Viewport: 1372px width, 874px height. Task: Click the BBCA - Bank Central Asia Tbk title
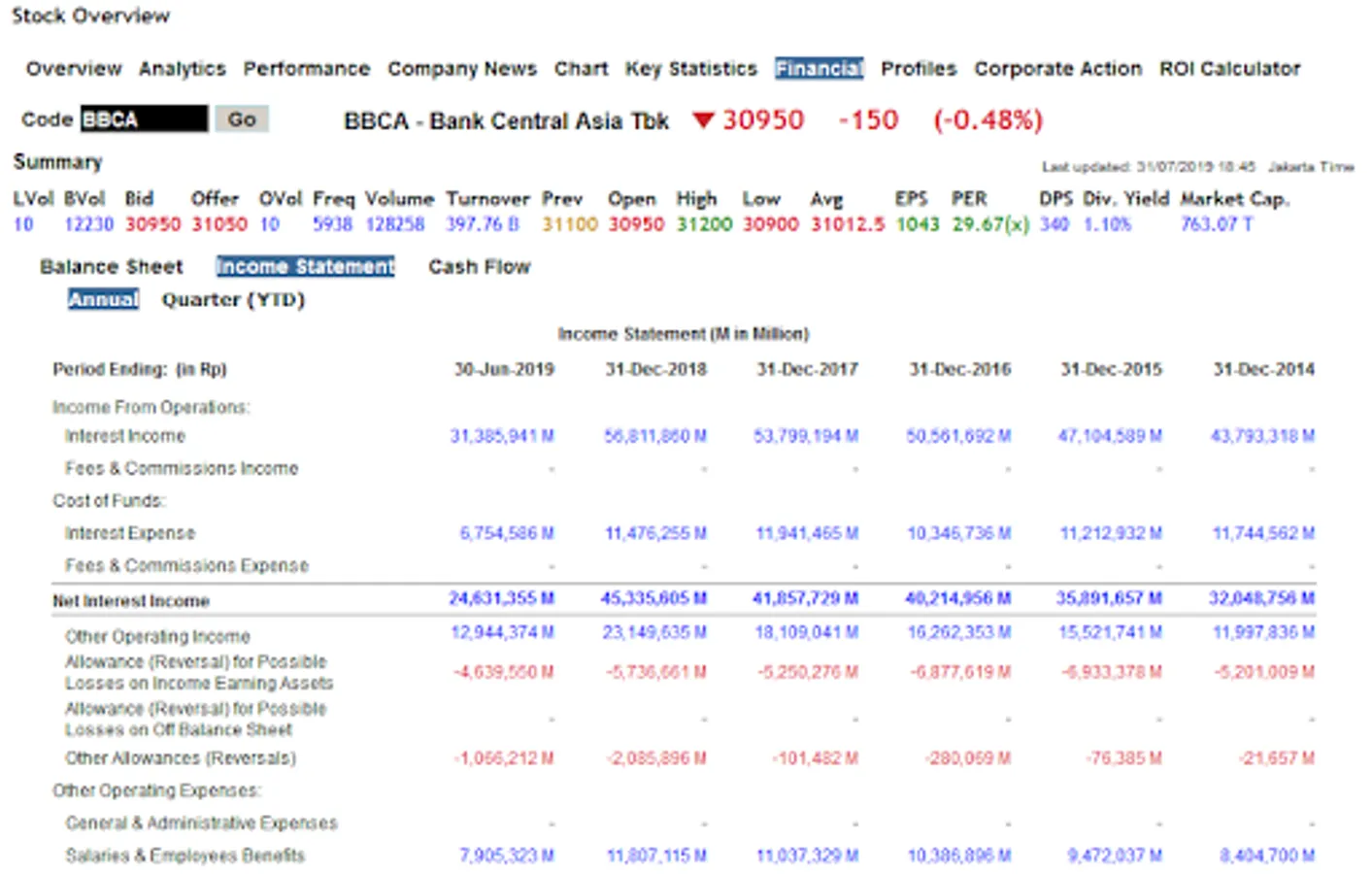pos(507,121)
